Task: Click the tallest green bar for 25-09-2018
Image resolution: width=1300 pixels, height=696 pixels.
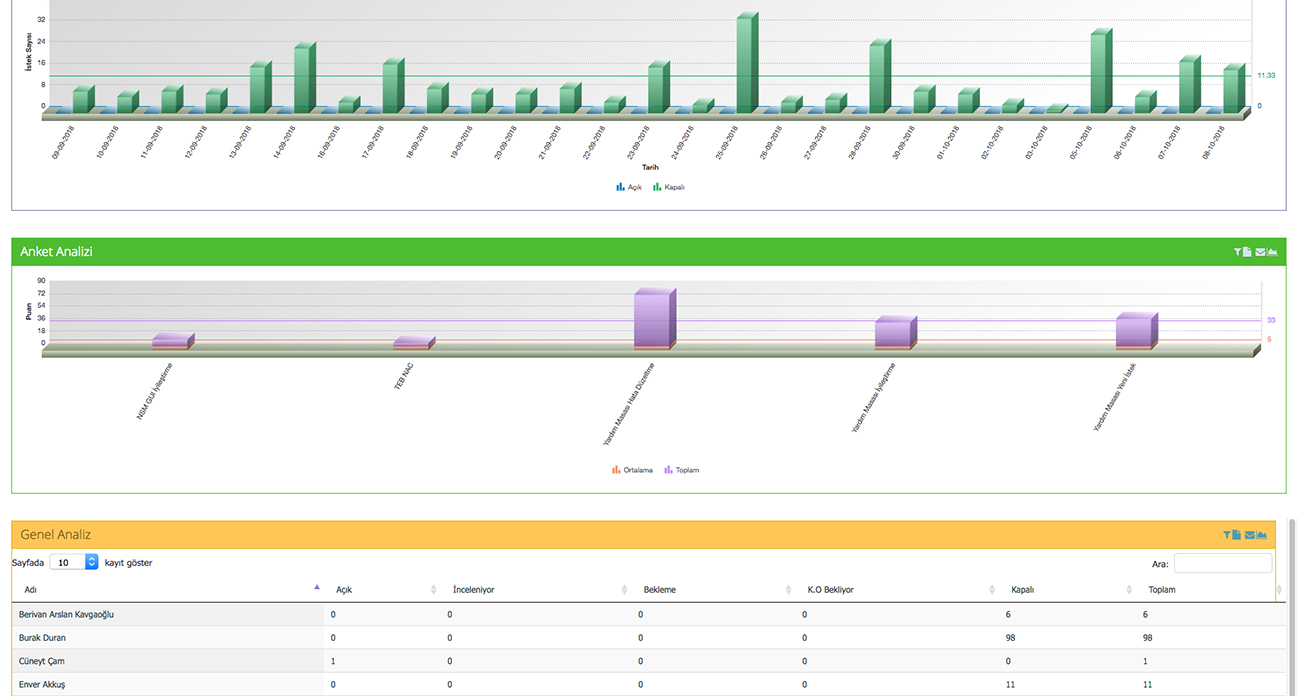Action: [x=747, y=63]
